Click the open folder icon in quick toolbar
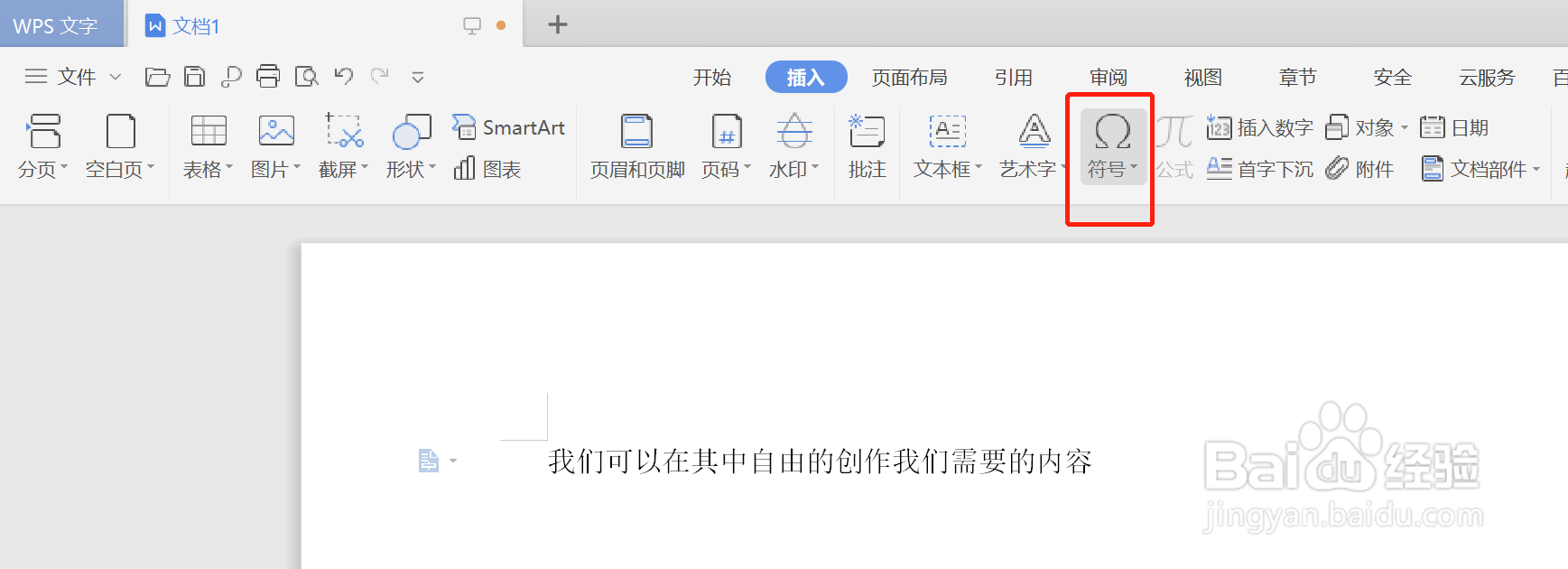Viewport: 1568px width, 569px height. (157, 77)
